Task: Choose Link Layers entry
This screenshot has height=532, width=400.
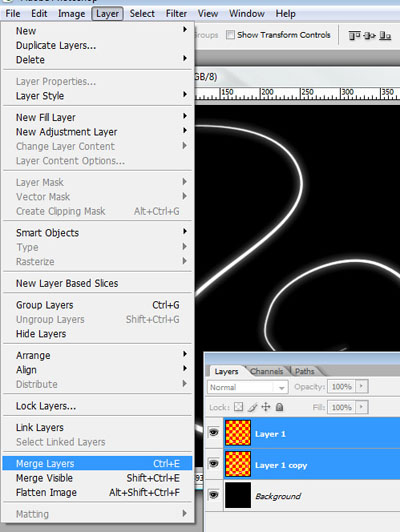Action: (97, 428)
